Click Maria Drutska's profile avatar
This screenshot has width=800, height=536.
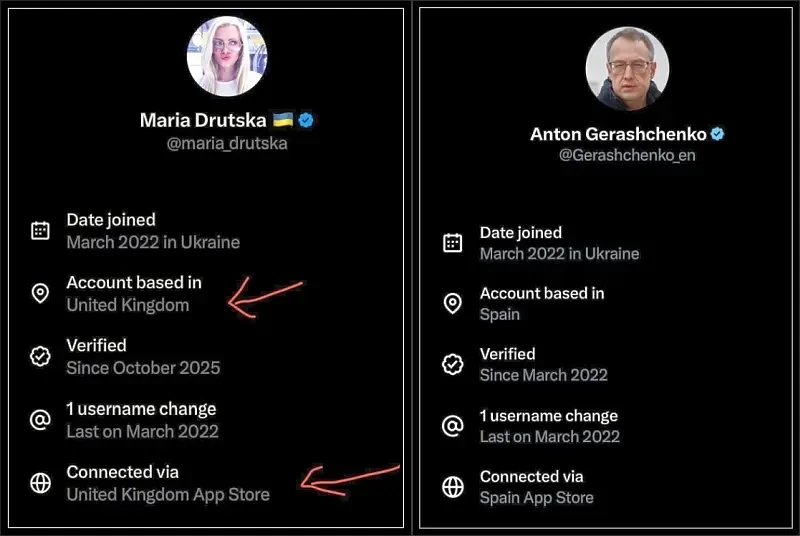(x=227, y=56)
